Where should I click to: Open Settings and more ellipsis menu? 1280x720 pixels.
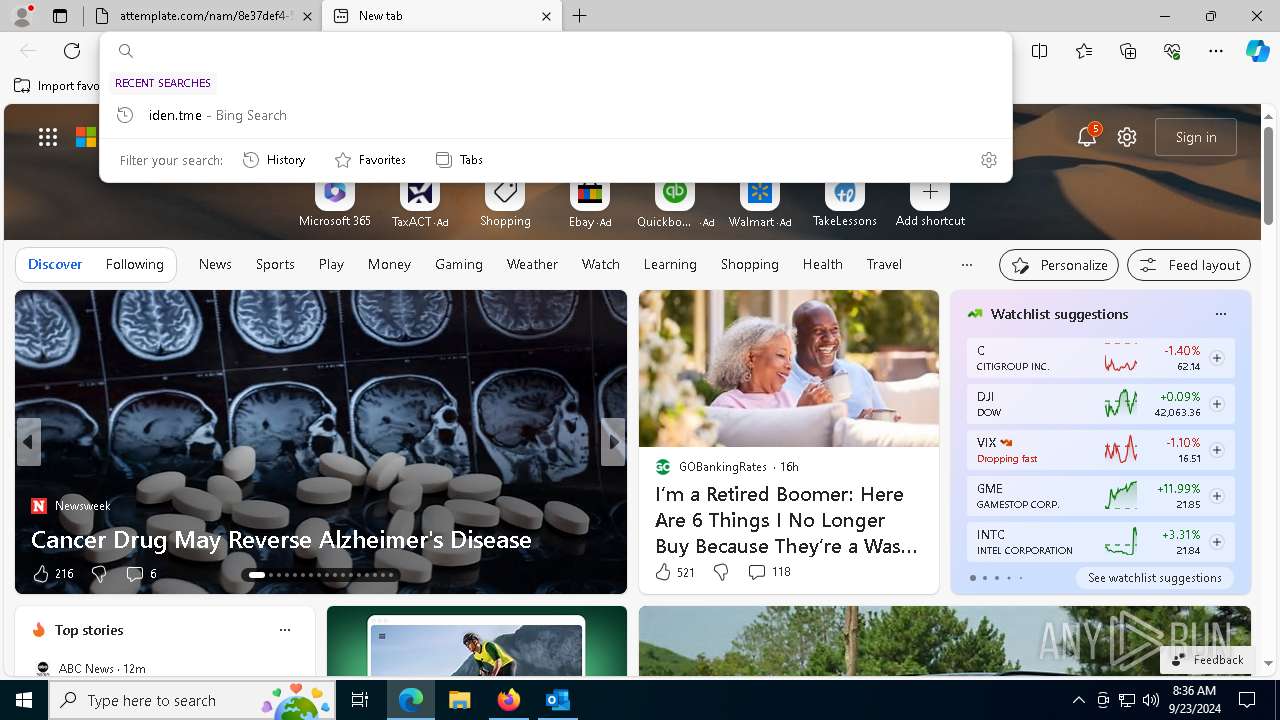(x=1216, y=51)
